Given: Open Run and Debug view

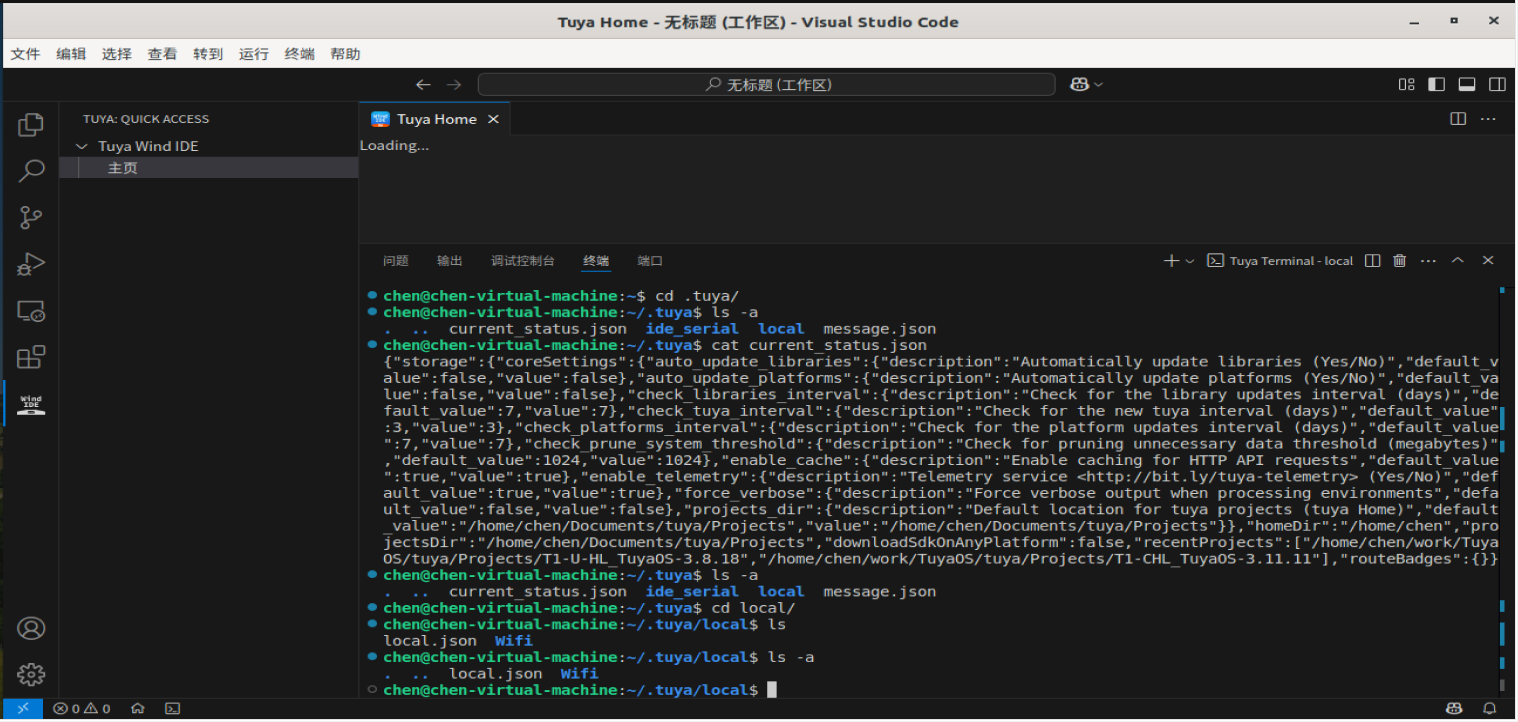Looking at the screenshot, I should tap(31, 264).
